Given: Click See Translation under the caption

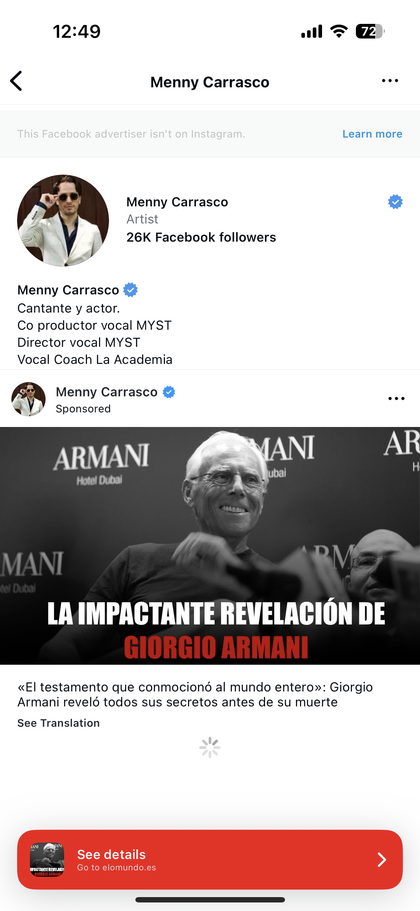Looking at the screenshot, I should pos(58,723).
